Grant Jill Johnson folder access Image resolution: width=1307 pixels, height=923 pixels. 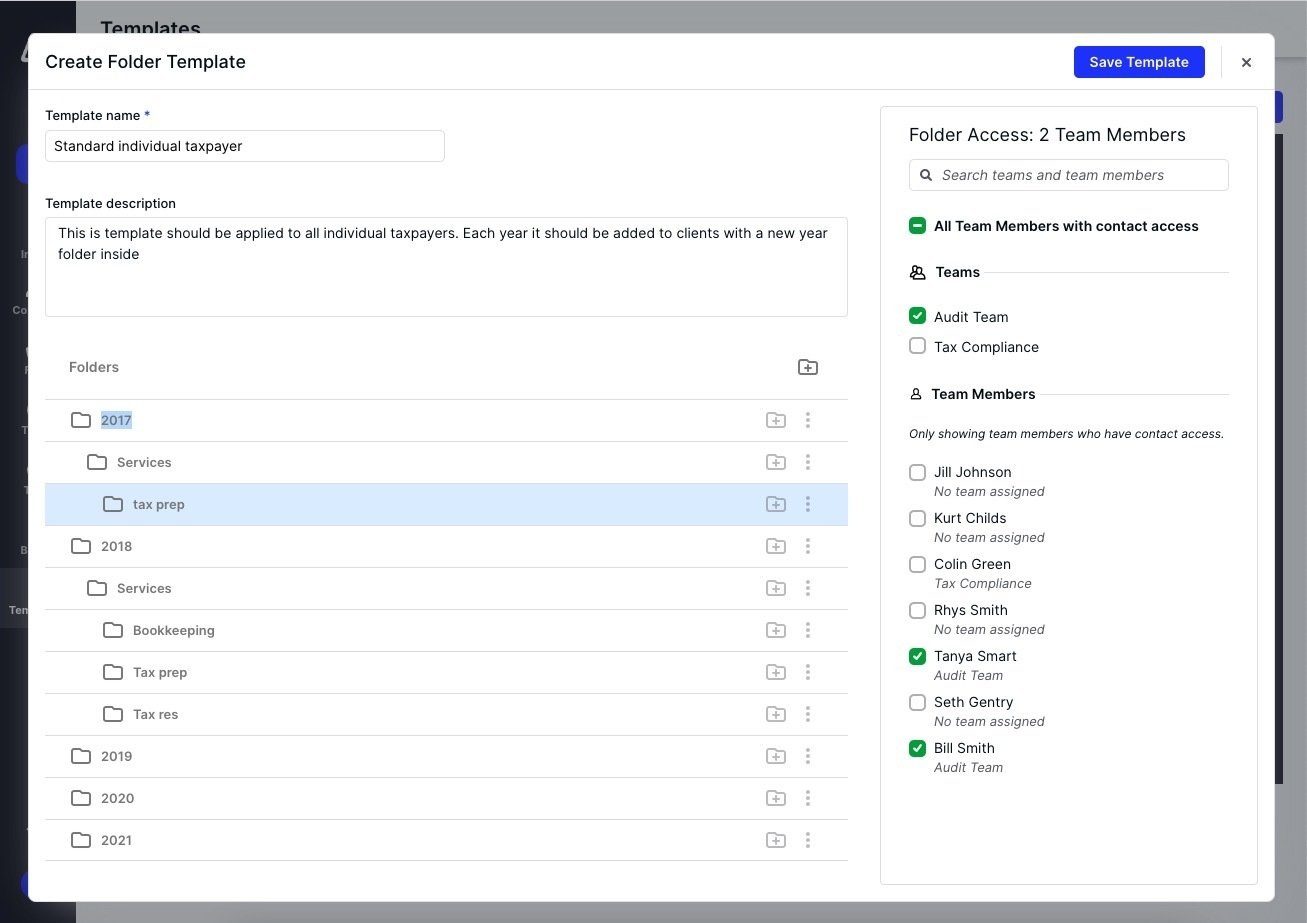click(x=917, y=472)
